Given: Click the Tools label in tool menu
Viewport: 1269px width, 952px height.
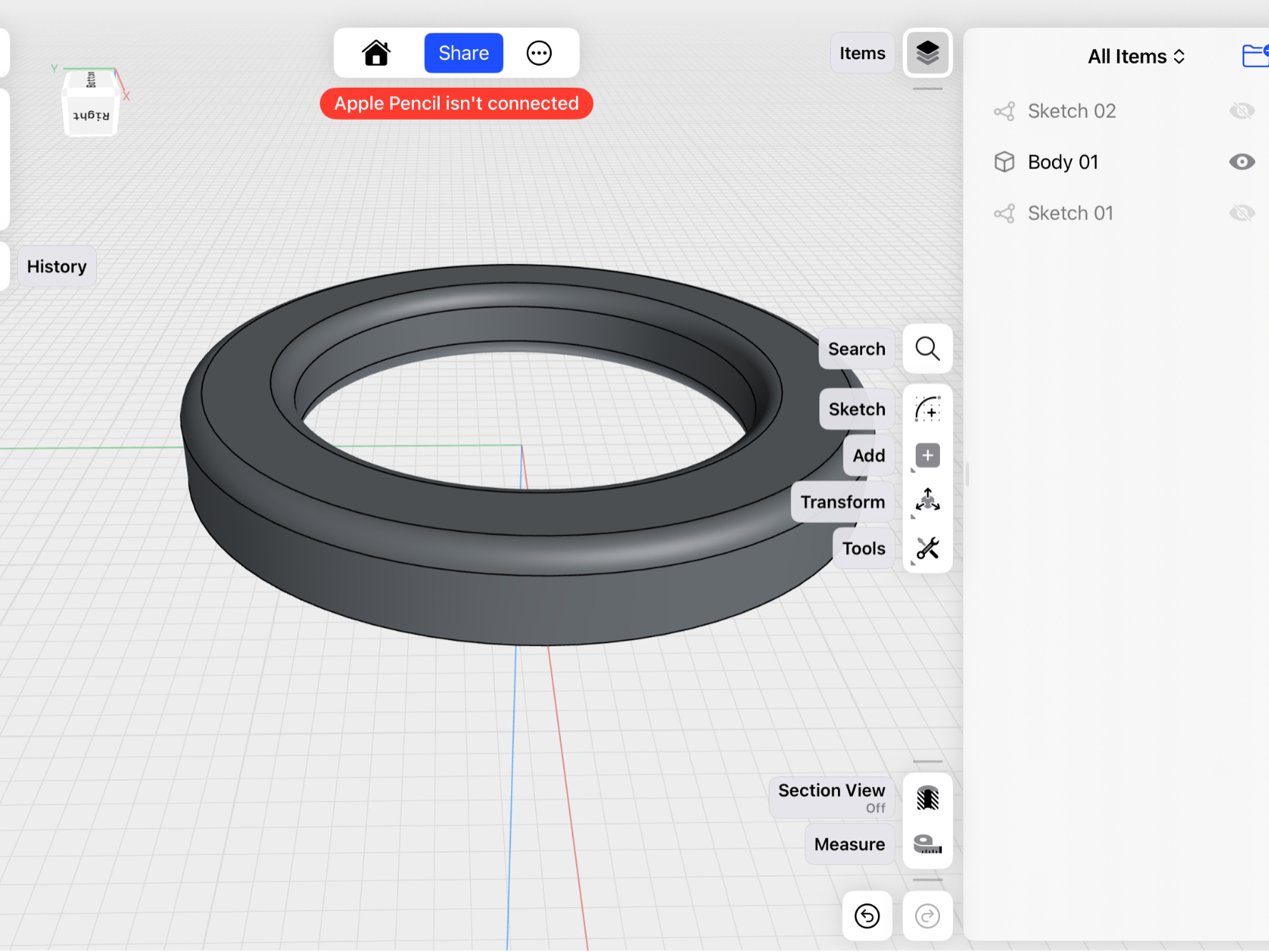Looking at the screenshot, I should point(864,548).
